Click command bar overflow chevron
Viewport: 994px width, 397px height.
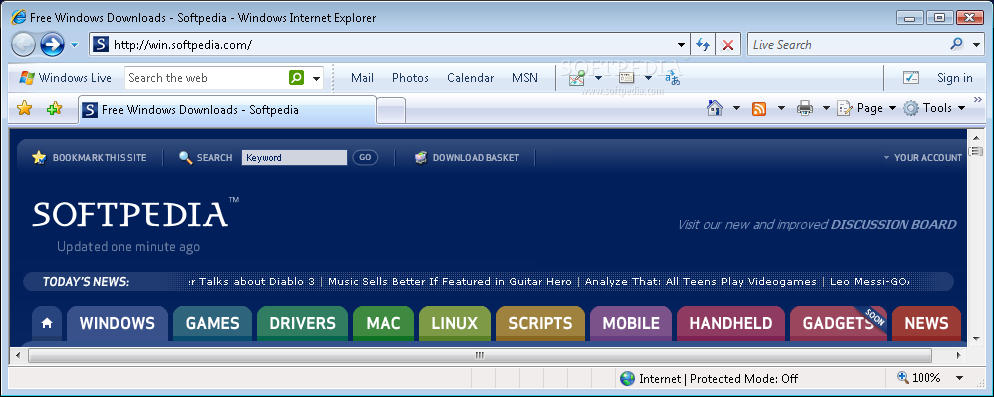point(978,100)
